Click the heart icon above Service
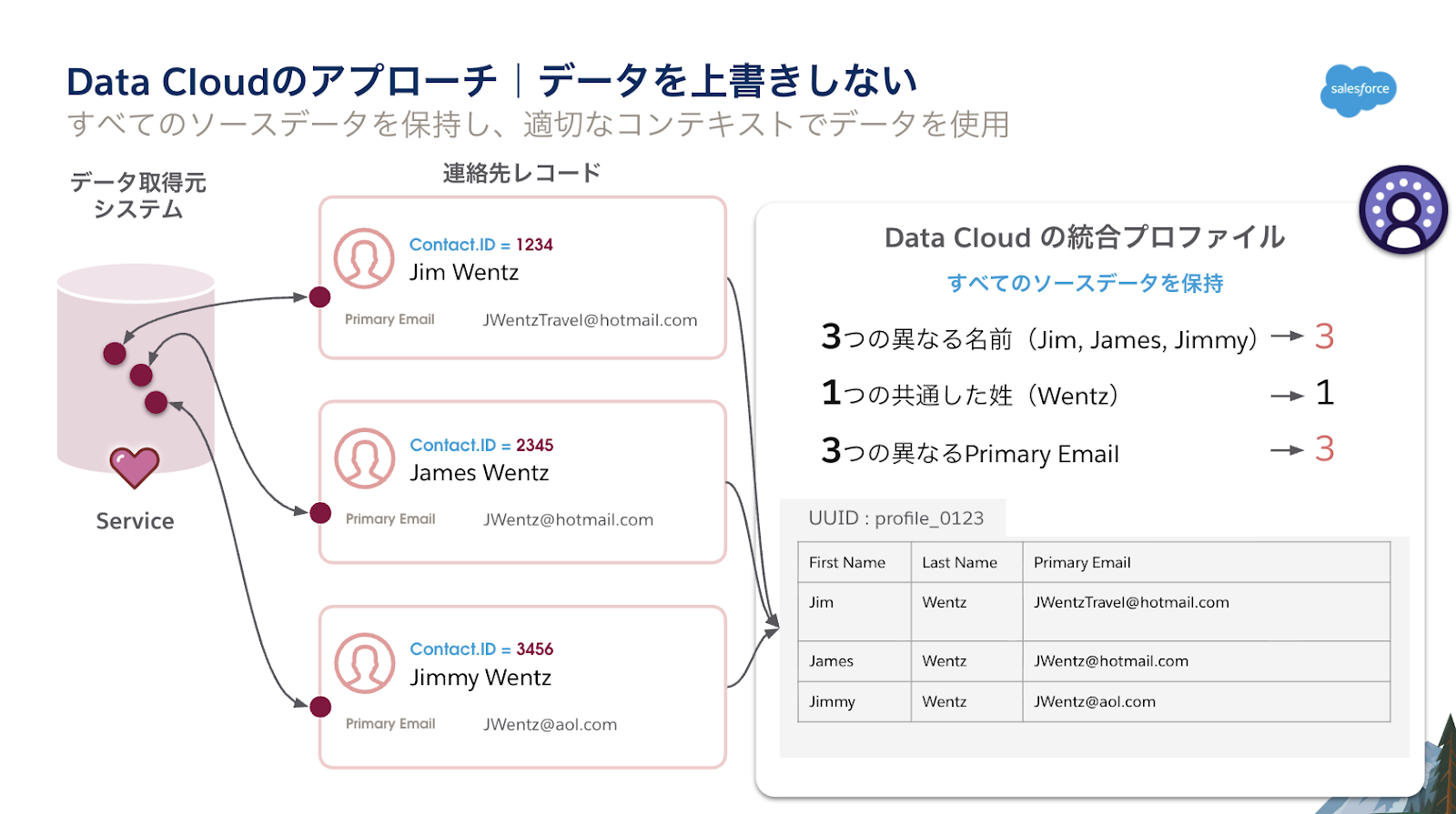 pyautogui.click(x=135, y=467)
